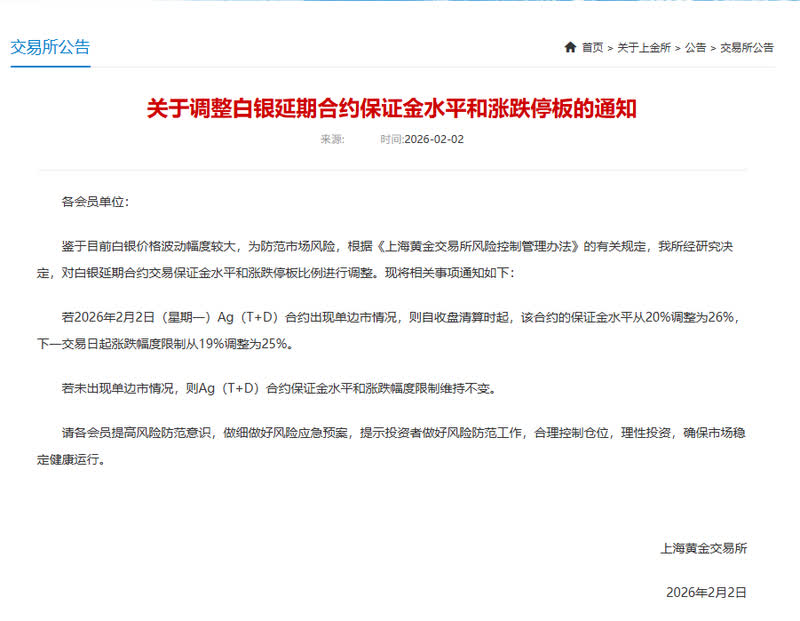Select 交易所公告 at the breadcrumb end
Screen dimensions: 800x621
click(747, 47)
